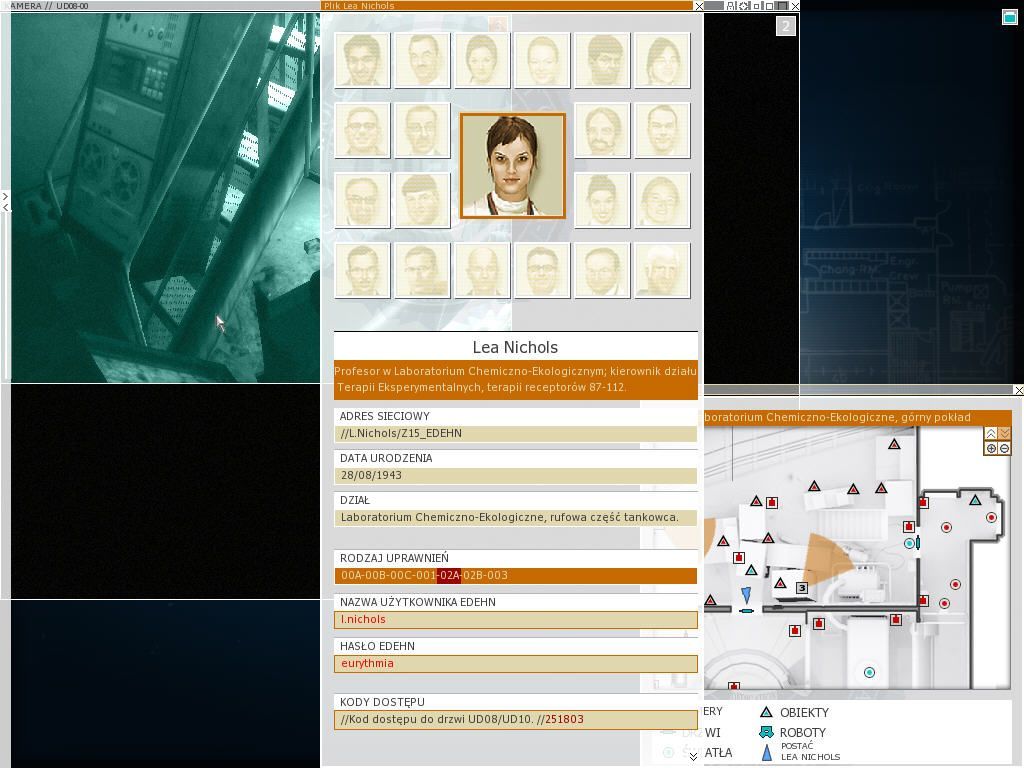
Task: Toggle ROBOTY layer in map legend
Action: pyautogui.click(x=766, y=733)
